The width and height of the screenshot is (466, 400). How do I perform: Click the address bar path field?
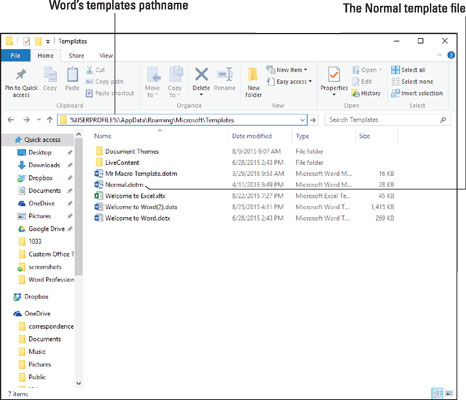click(x=182, y=120)
